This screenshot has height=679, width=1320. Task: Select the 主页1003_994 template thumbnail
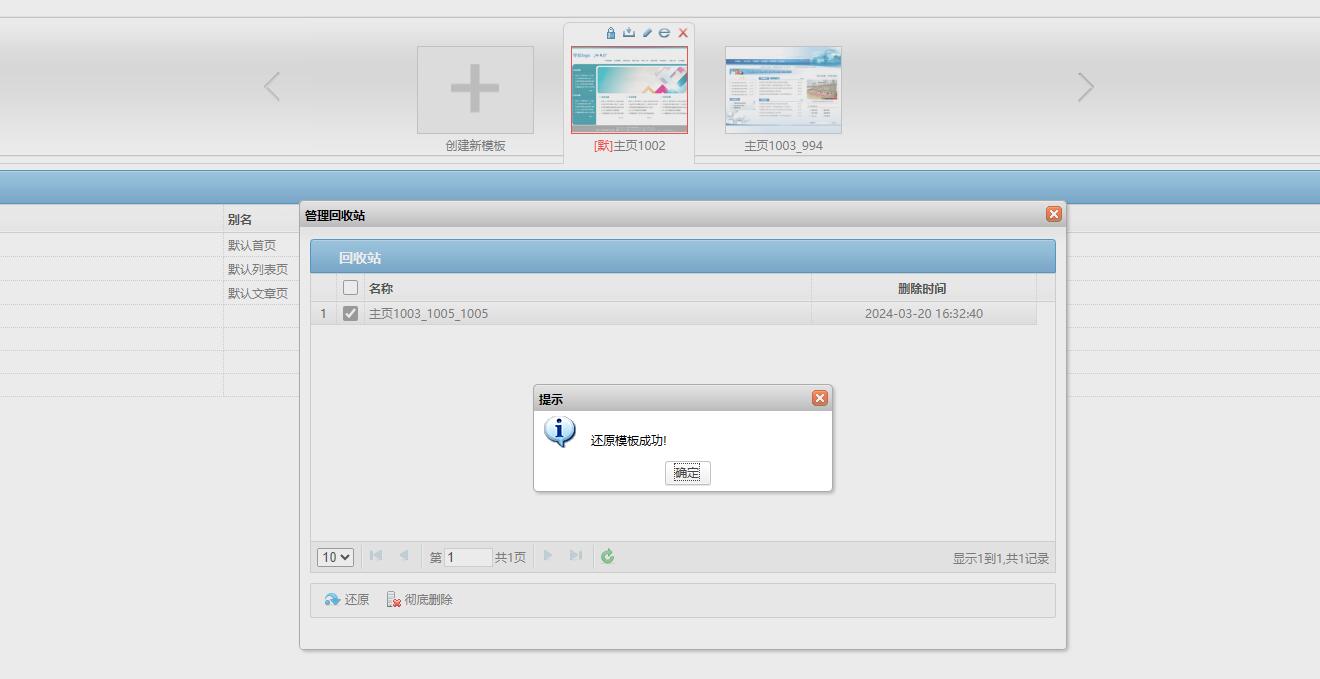[x=783, y=90]
